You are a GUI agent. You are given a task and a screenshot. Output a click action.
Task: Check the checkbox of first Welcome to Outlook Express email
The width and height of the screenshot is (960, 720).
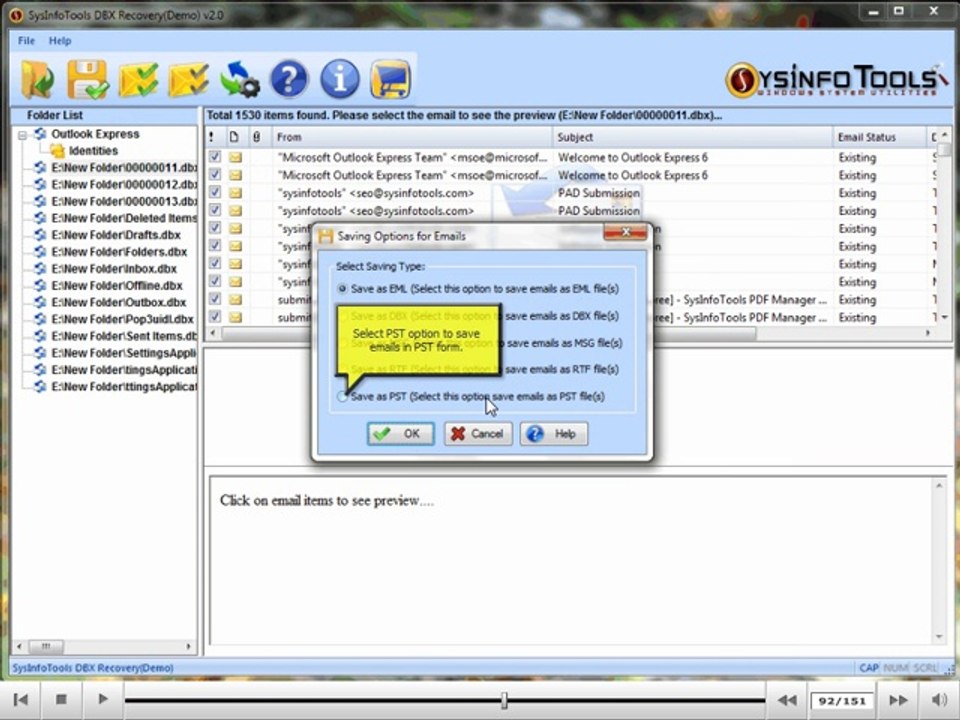(215, 157)
